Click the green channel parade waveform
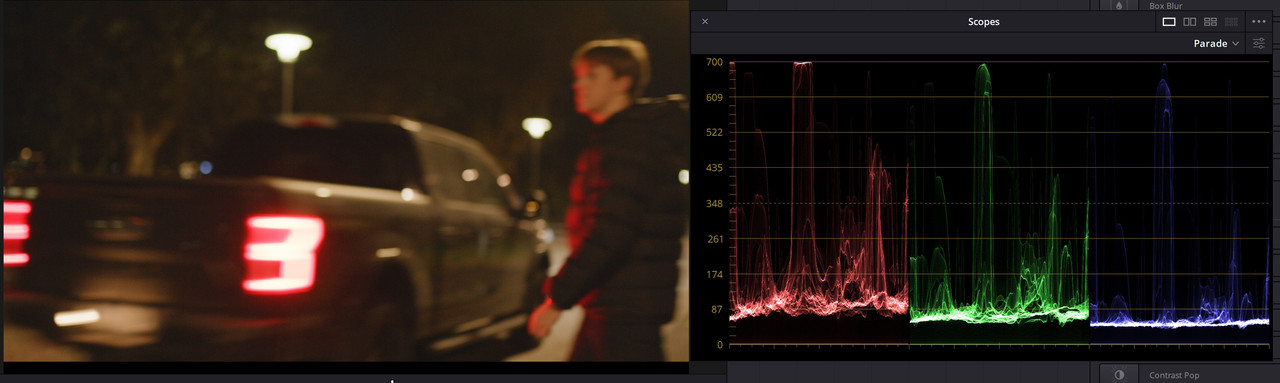 (x=998, y=204)
